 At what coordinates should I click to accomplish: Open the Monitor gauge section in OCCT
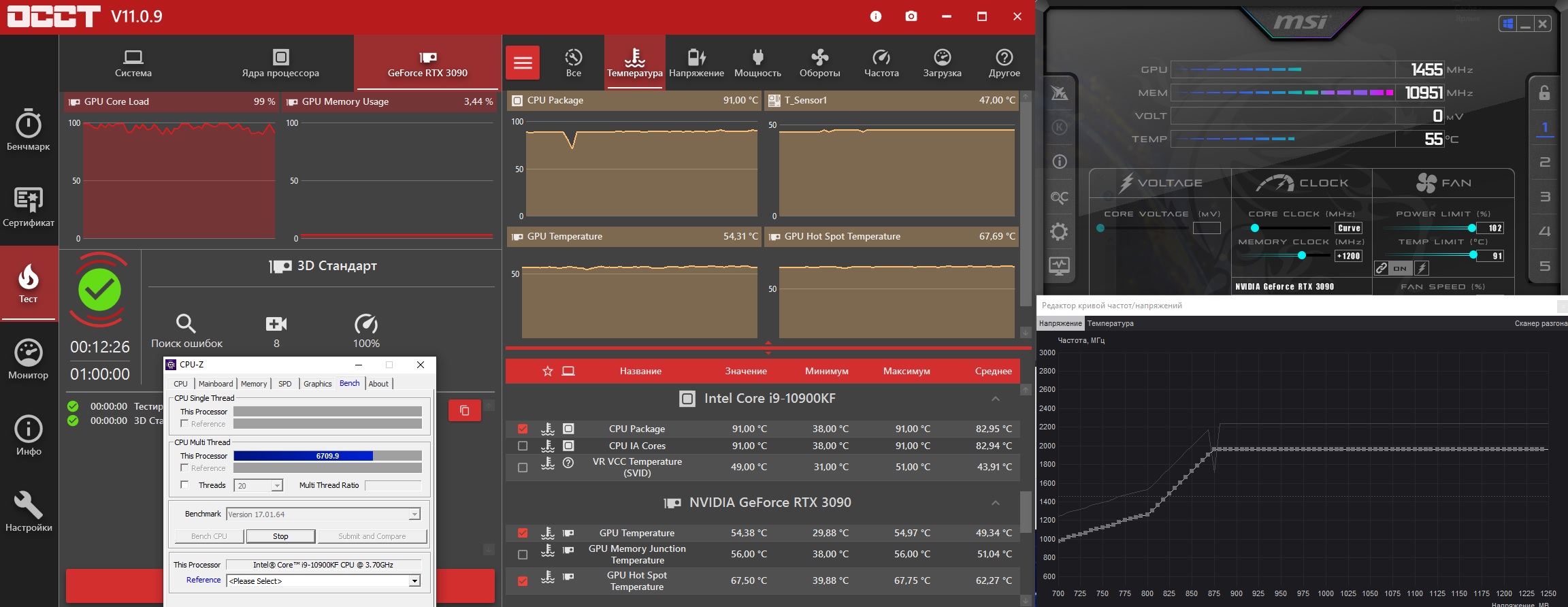(x=29, y=359)
